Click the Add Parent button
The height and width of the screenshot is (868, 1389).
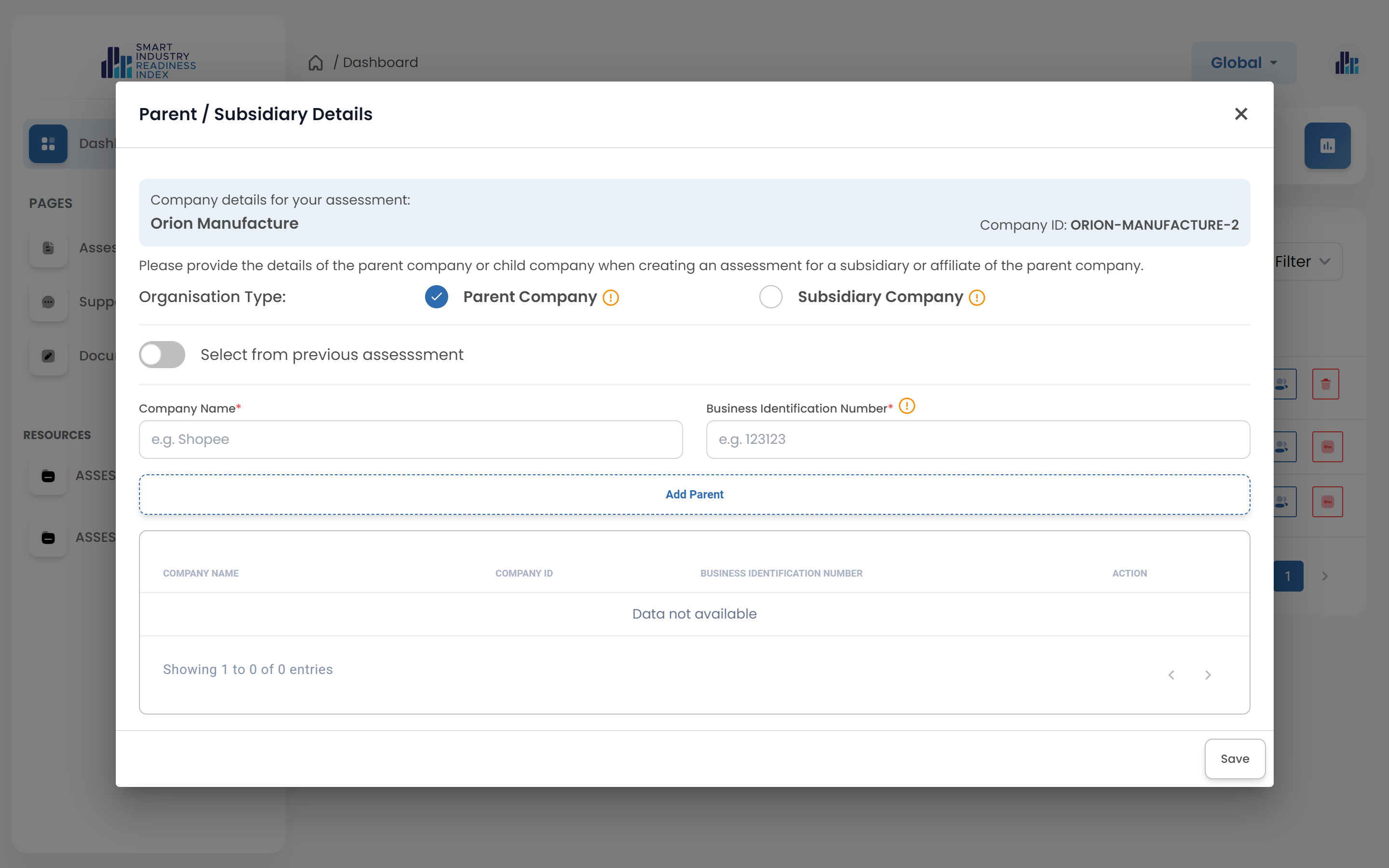(694, 494)
